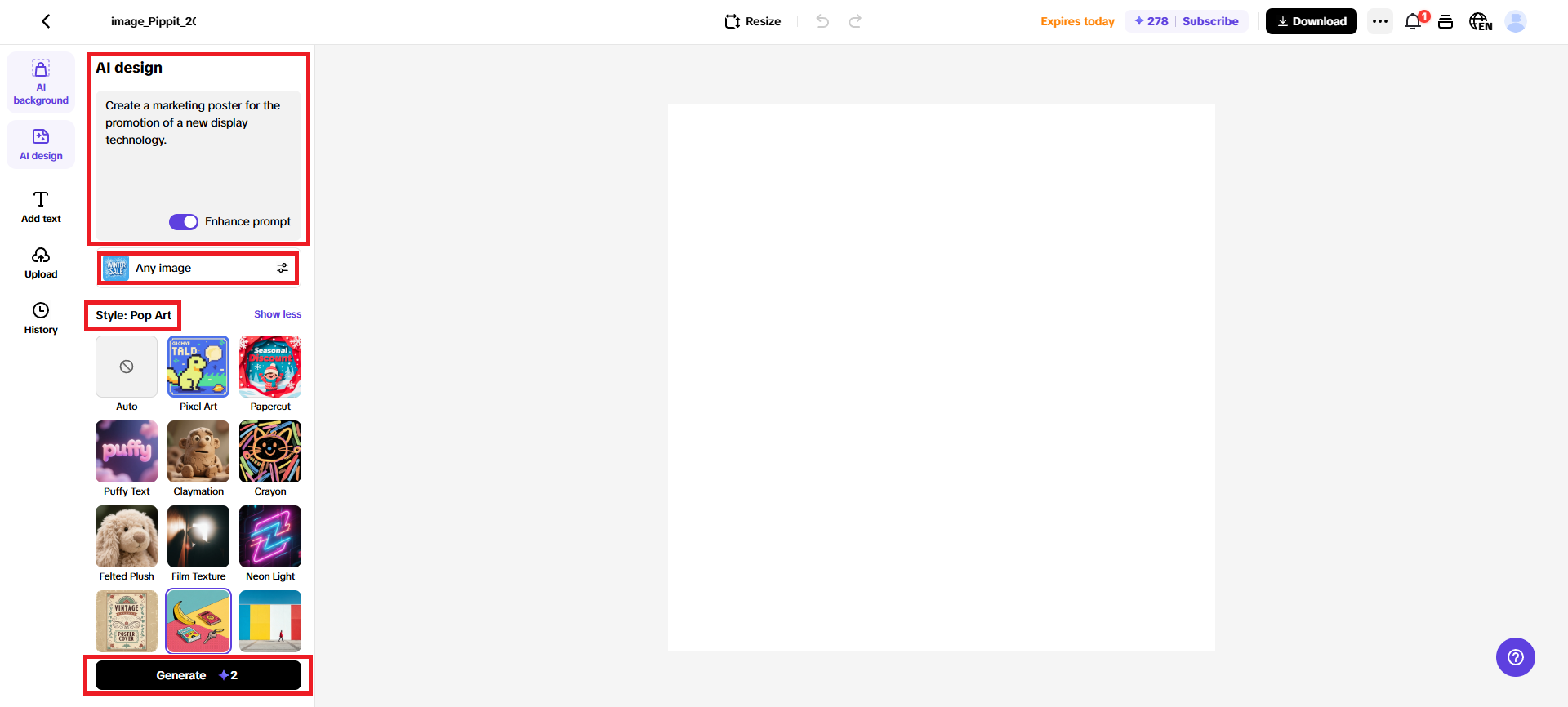Open the Upload panel

41,263
